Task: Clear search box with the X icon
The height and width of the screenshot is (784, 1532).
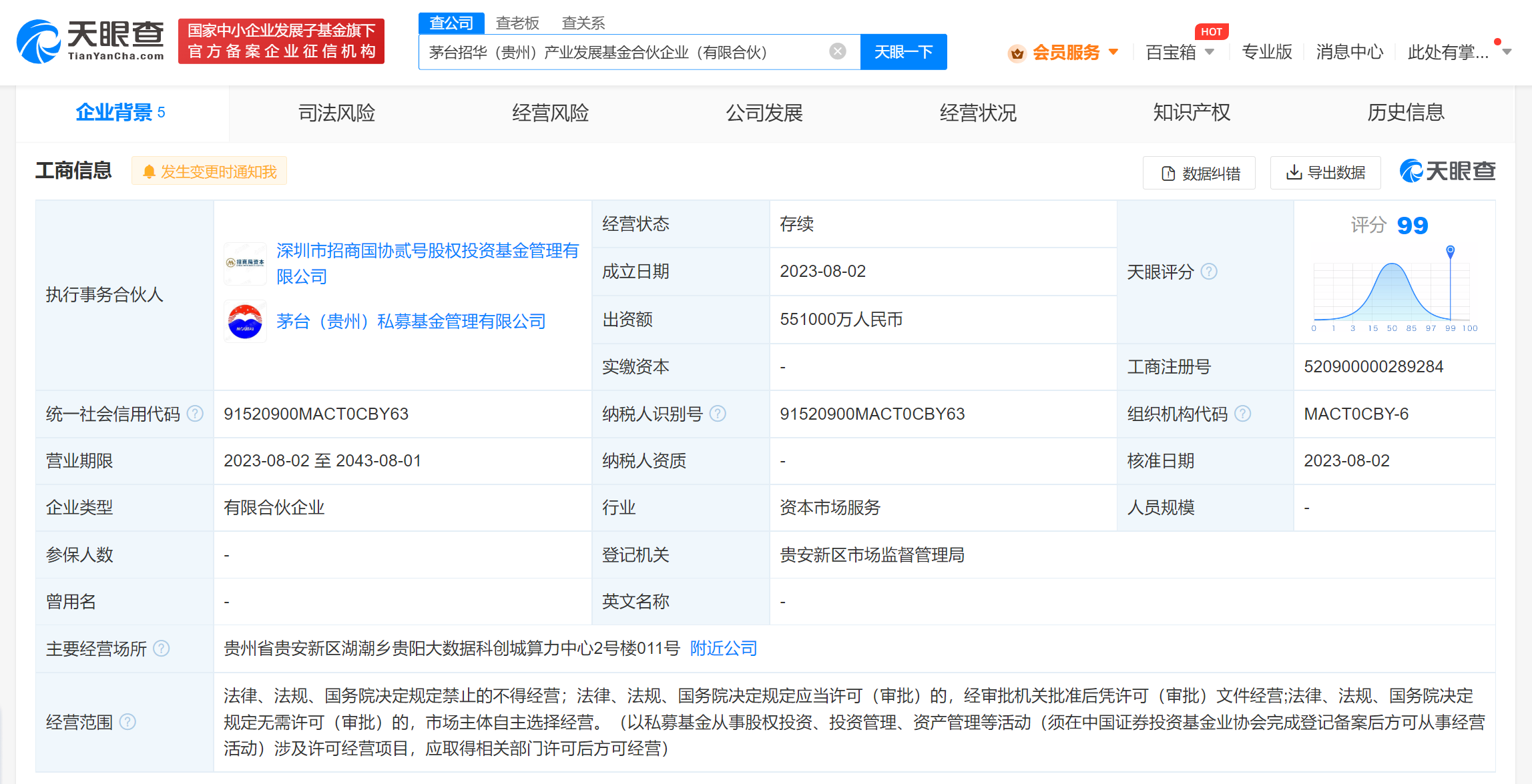Action: pos(837,51)
